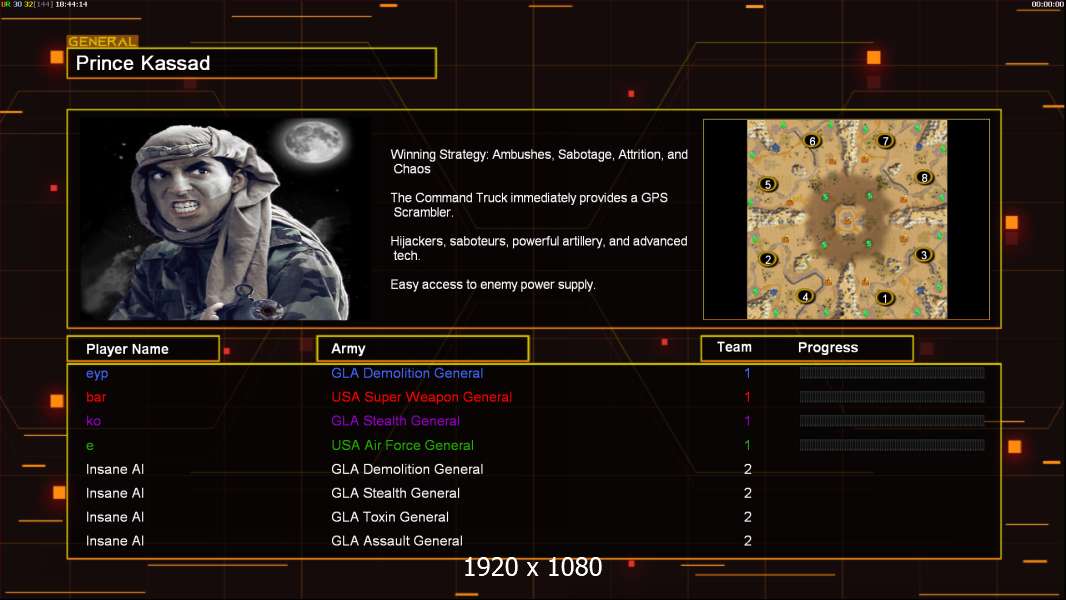This screenshot has height=600, width=1066.
Task: Click purple GLA Stealth General army text
Action: [396, 421]
